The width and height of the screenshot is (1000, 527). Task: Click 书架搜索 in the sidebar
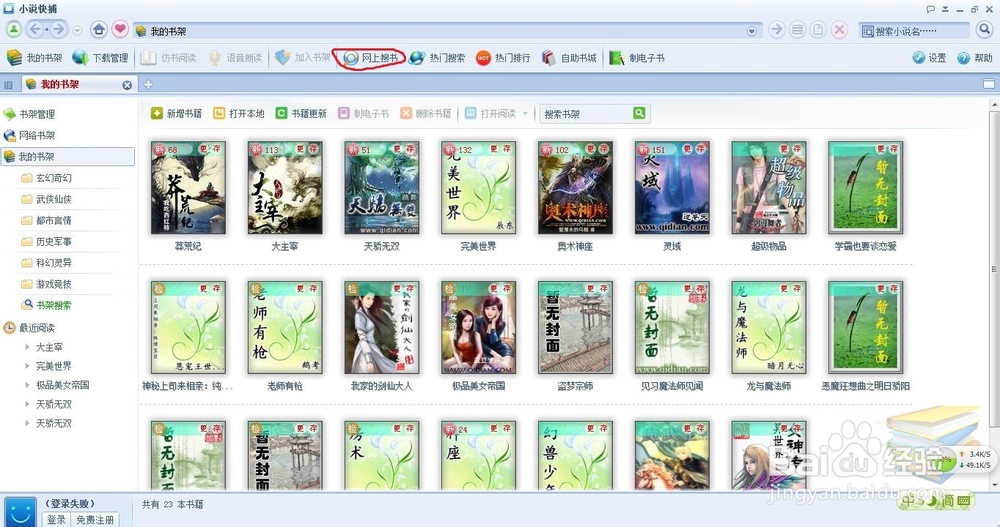coord(46,305)
